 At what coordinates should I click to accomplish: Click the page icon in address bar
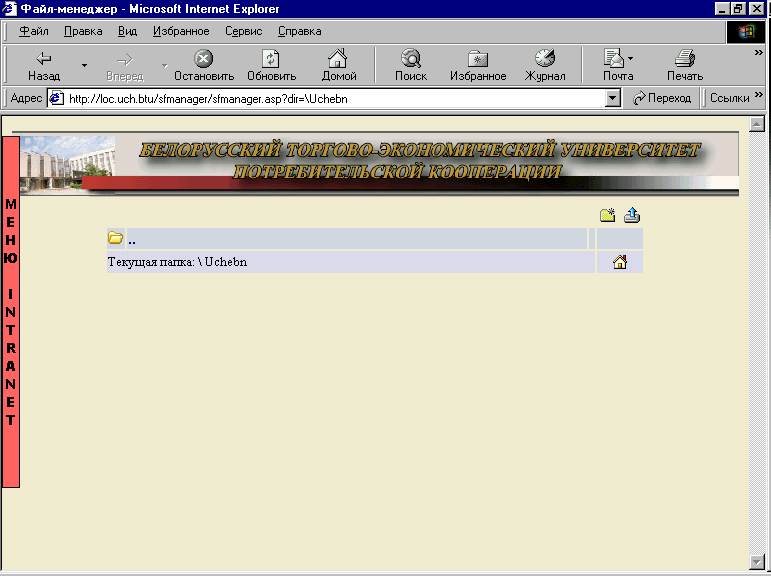[57, 98]
